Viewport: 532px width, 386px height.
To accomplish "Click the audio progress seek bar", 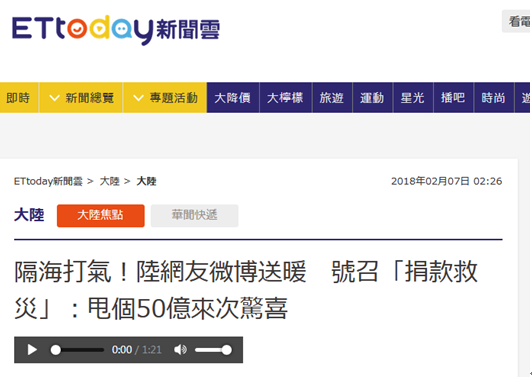I will pos(77,350).
